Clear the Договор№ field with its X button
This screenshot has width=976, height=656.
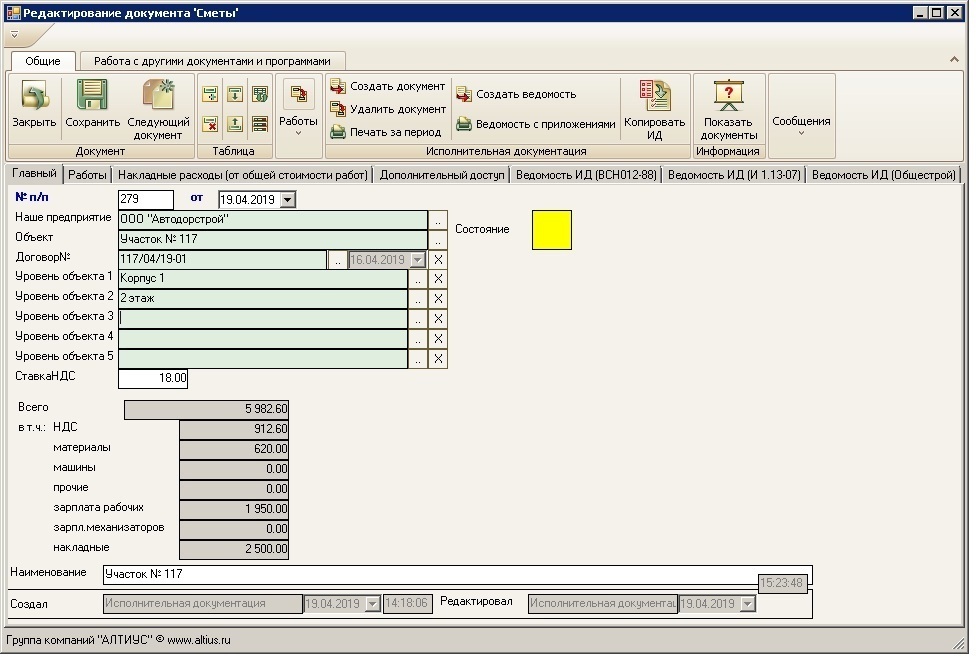438,260
